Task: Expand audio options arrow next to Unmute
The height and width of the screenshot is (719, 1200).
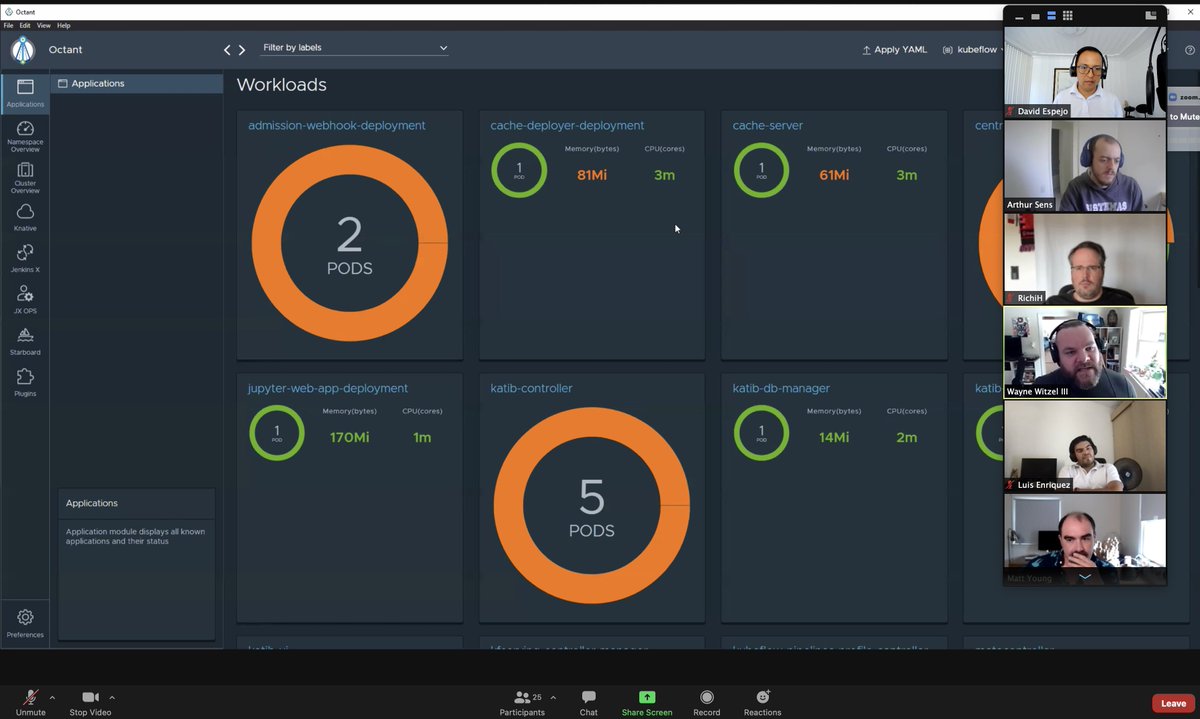Action: coord(52,697)
